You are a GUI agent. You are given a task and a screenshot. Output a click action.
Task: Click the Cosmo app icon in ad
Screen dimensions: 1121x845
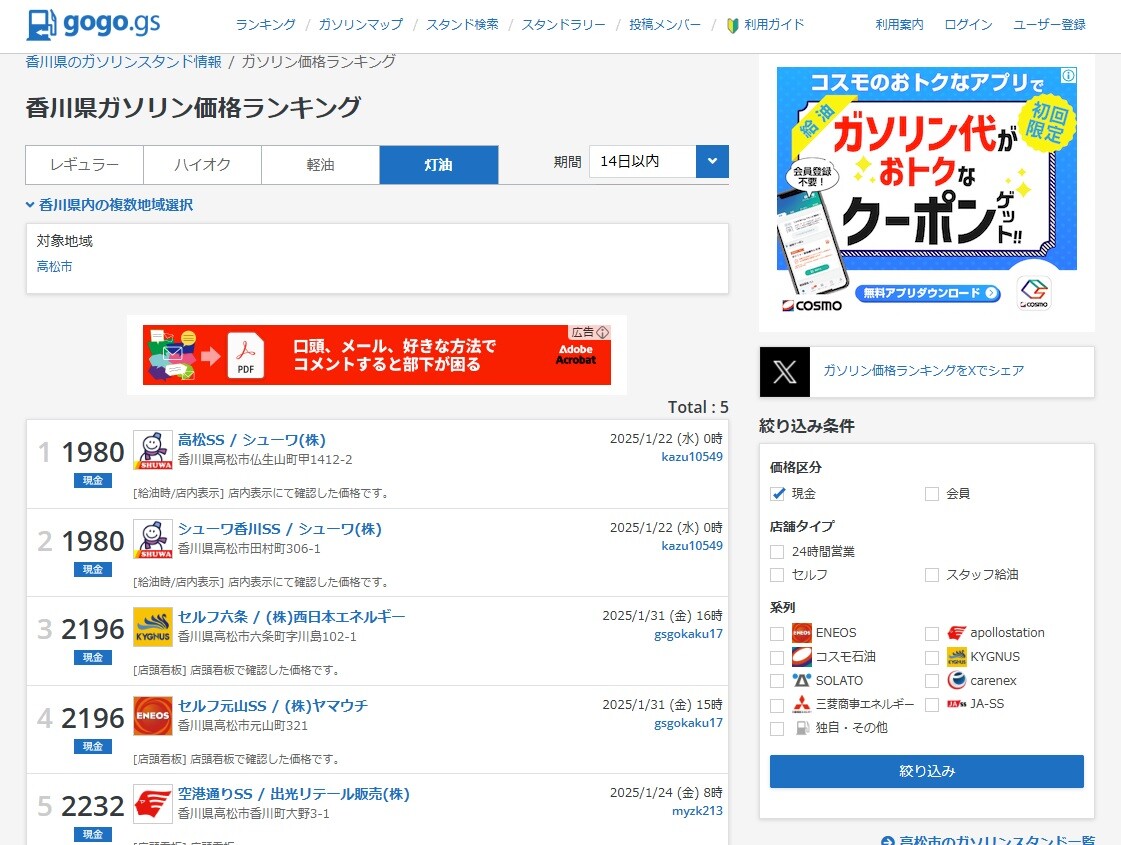tap(1034, 293)
